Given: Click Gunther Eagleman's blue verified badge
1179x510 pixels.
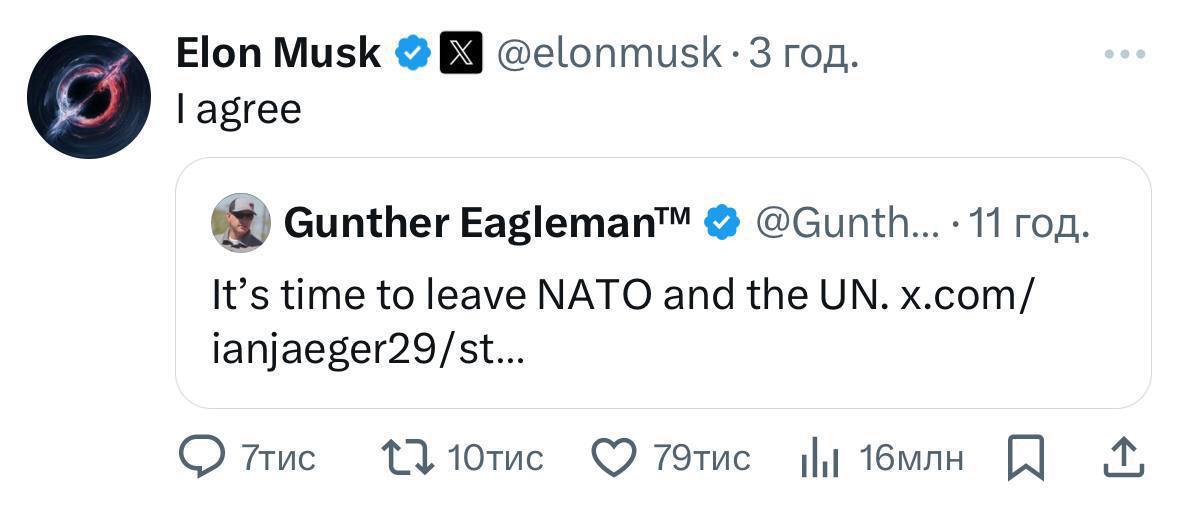Looking at the screenshot, I should [722, 223].
